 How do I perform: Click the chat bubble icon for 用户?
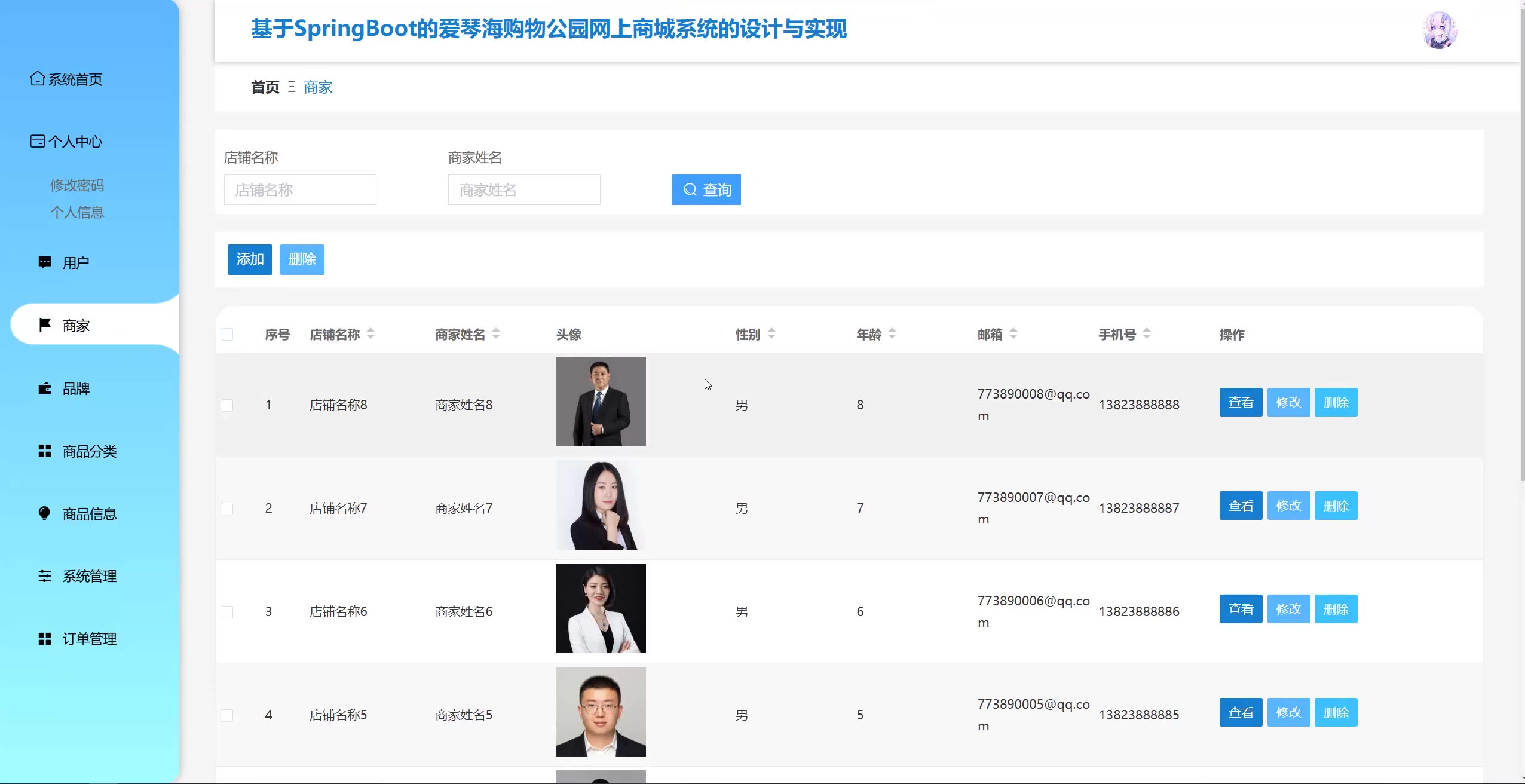coord(45,262)
